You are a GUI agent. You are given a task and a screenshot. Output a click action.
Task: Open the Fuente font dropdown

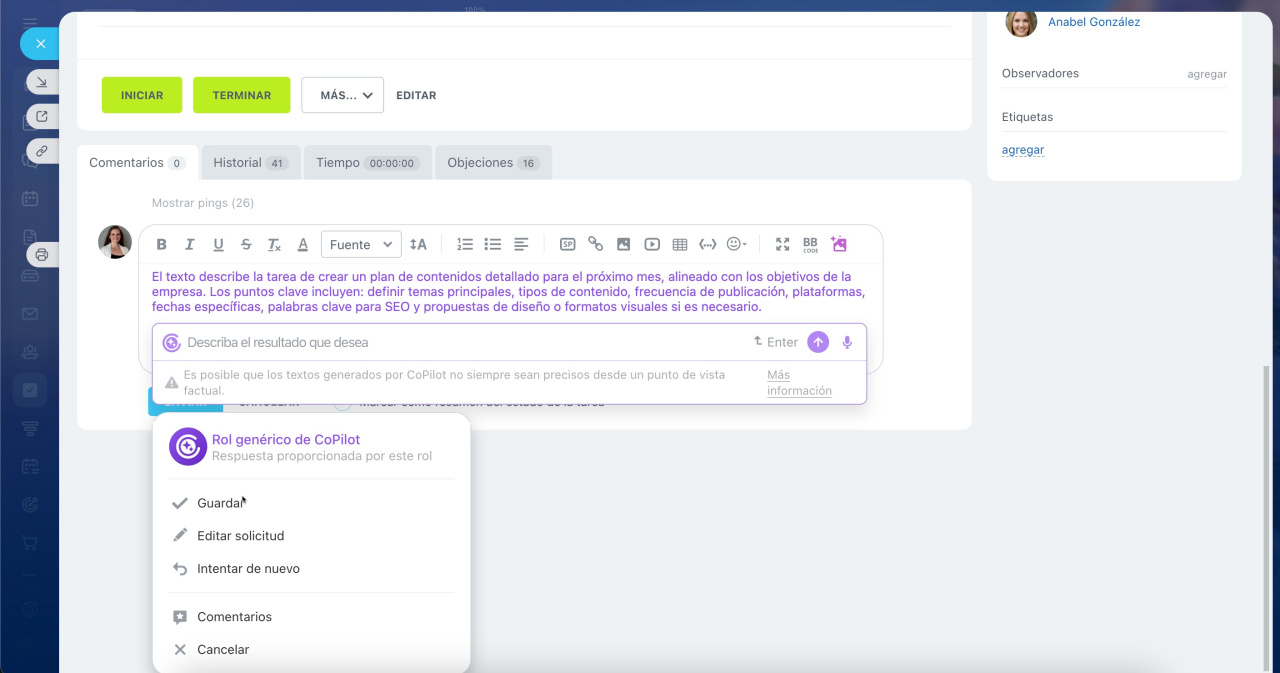[361, 245]
